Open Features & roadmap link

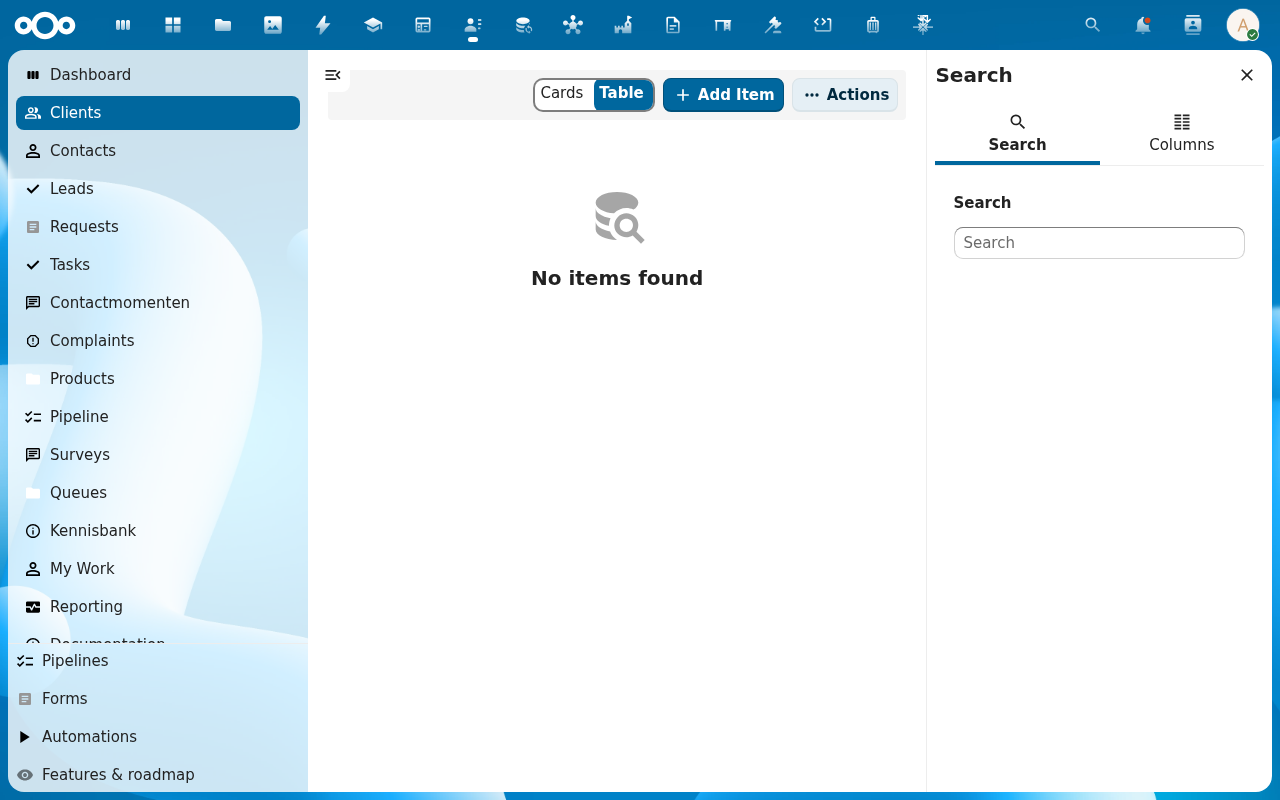click(154, 775)
